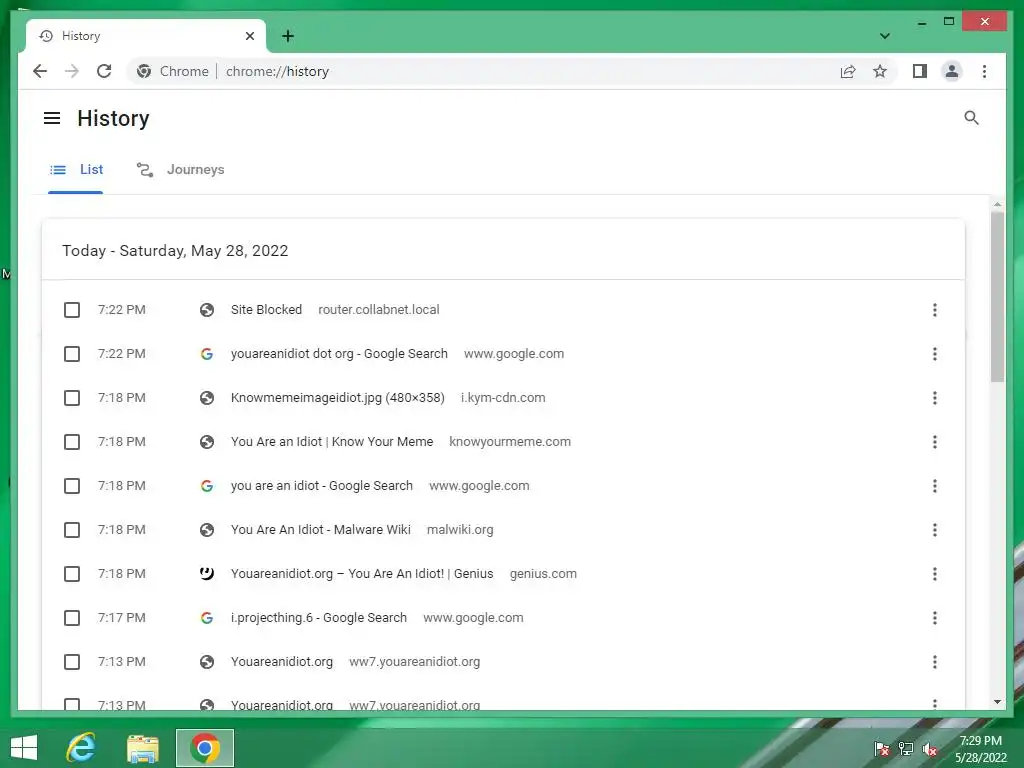Launch Internet Explorer from the taskbar
This screenshot has width=1024, height=768.
click(x=81, y=748)
